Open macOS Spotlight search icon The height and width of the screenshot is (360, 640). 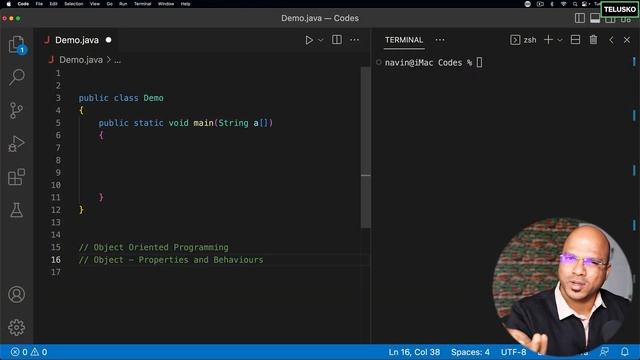click(575, 4)
